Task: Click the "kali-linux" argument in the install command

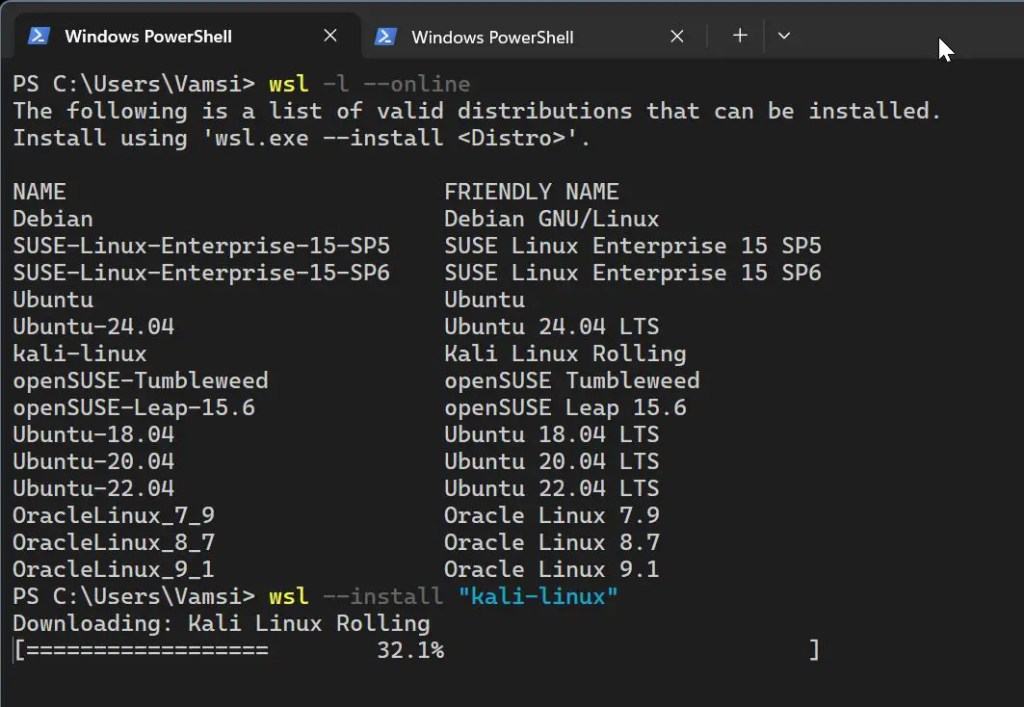Action: tap(538, 597)
